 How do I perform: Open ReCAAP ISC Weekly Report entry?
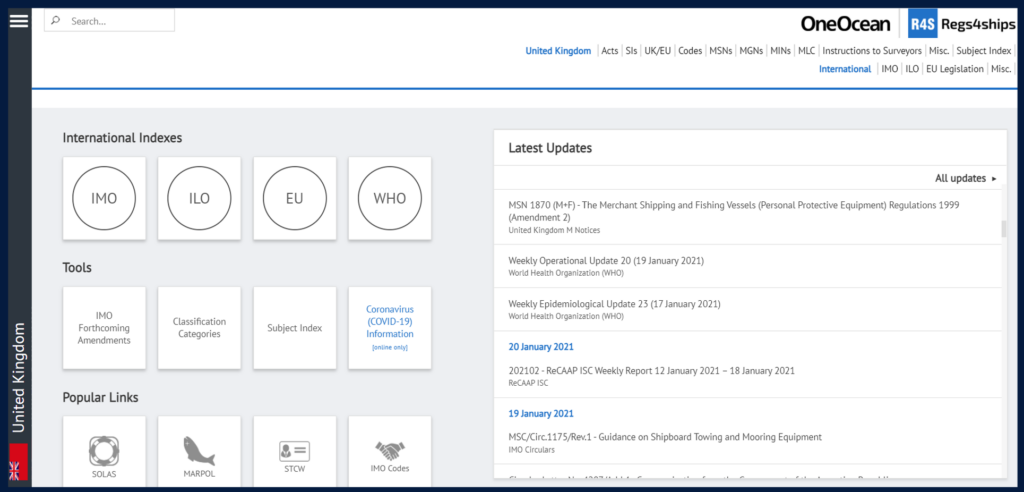748,376
